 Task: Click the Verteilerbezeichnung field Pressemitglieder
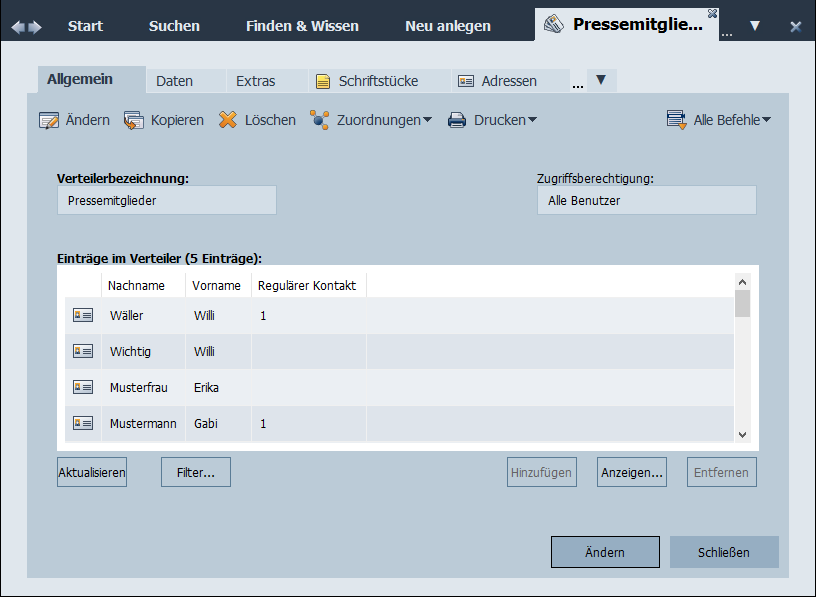(166, 200)
